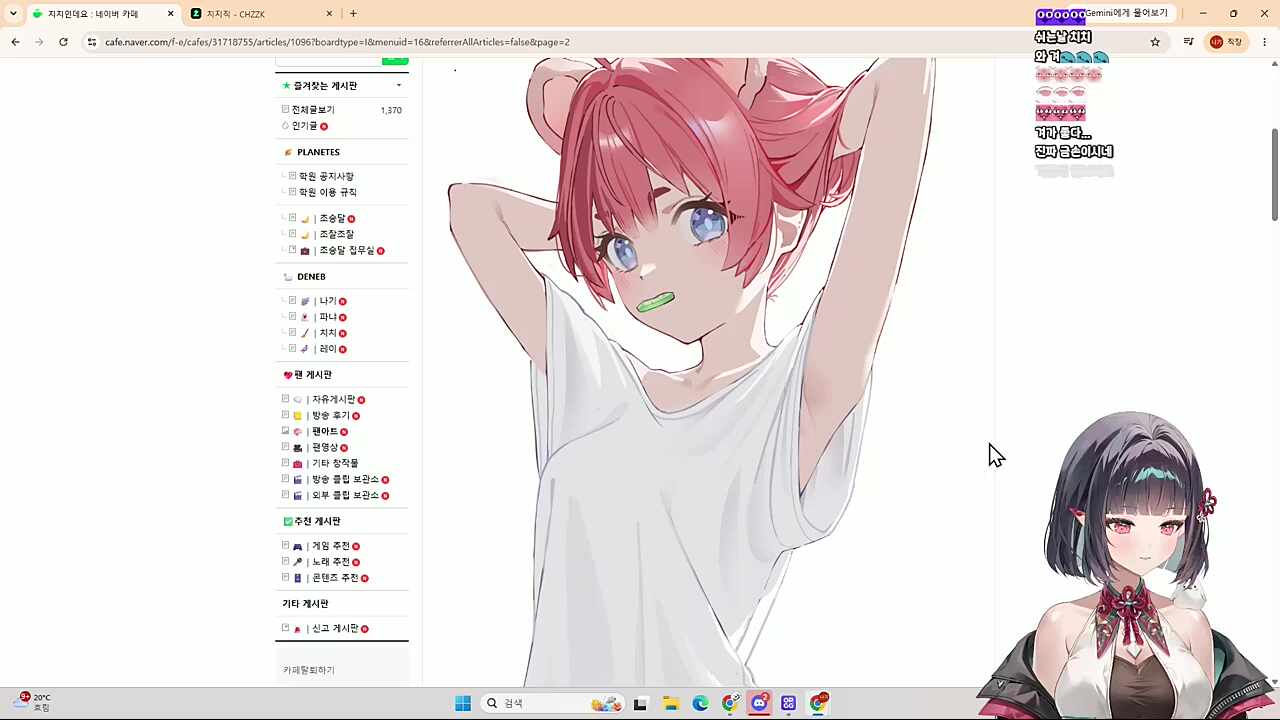
Task: Click the yellow note icon beside 방송 후기
Action: tap(297, 416)
